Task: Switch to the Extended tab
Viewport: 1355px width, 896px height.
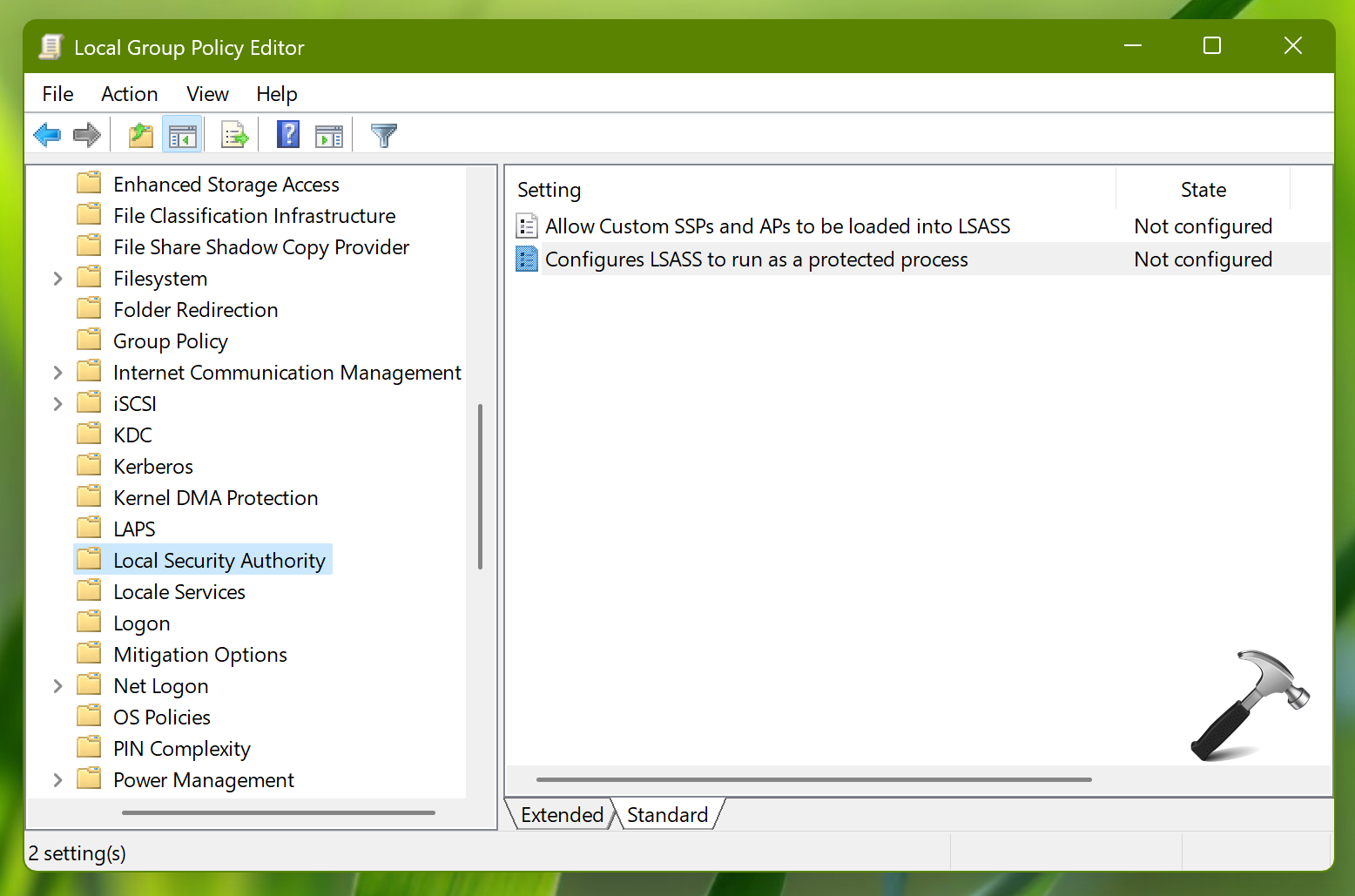Action: tap(562, 815)
